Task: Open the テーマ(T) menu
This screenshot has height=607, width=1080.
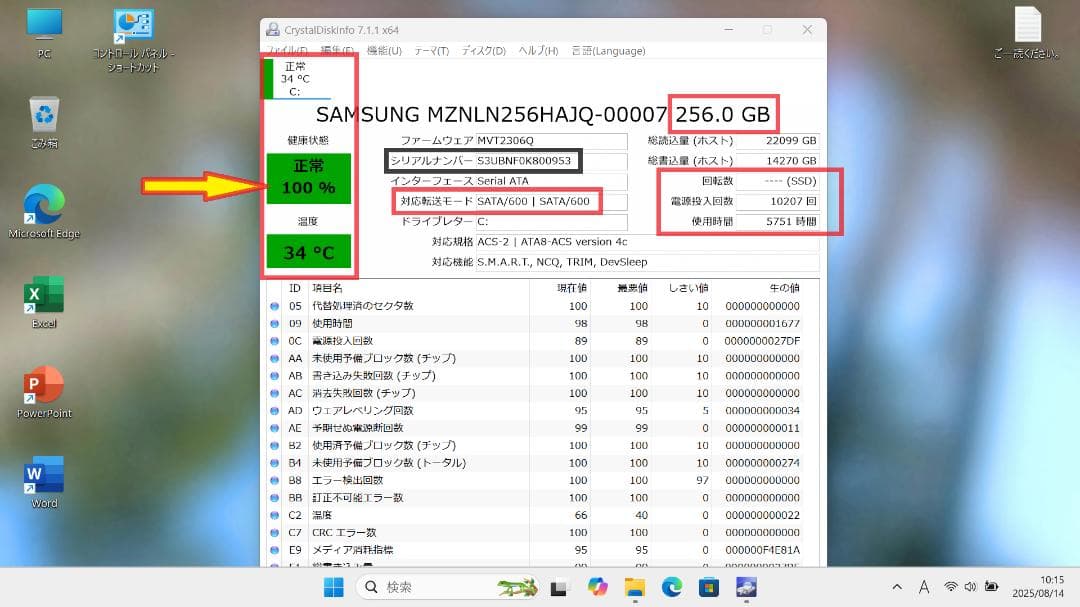Action: 433,50
